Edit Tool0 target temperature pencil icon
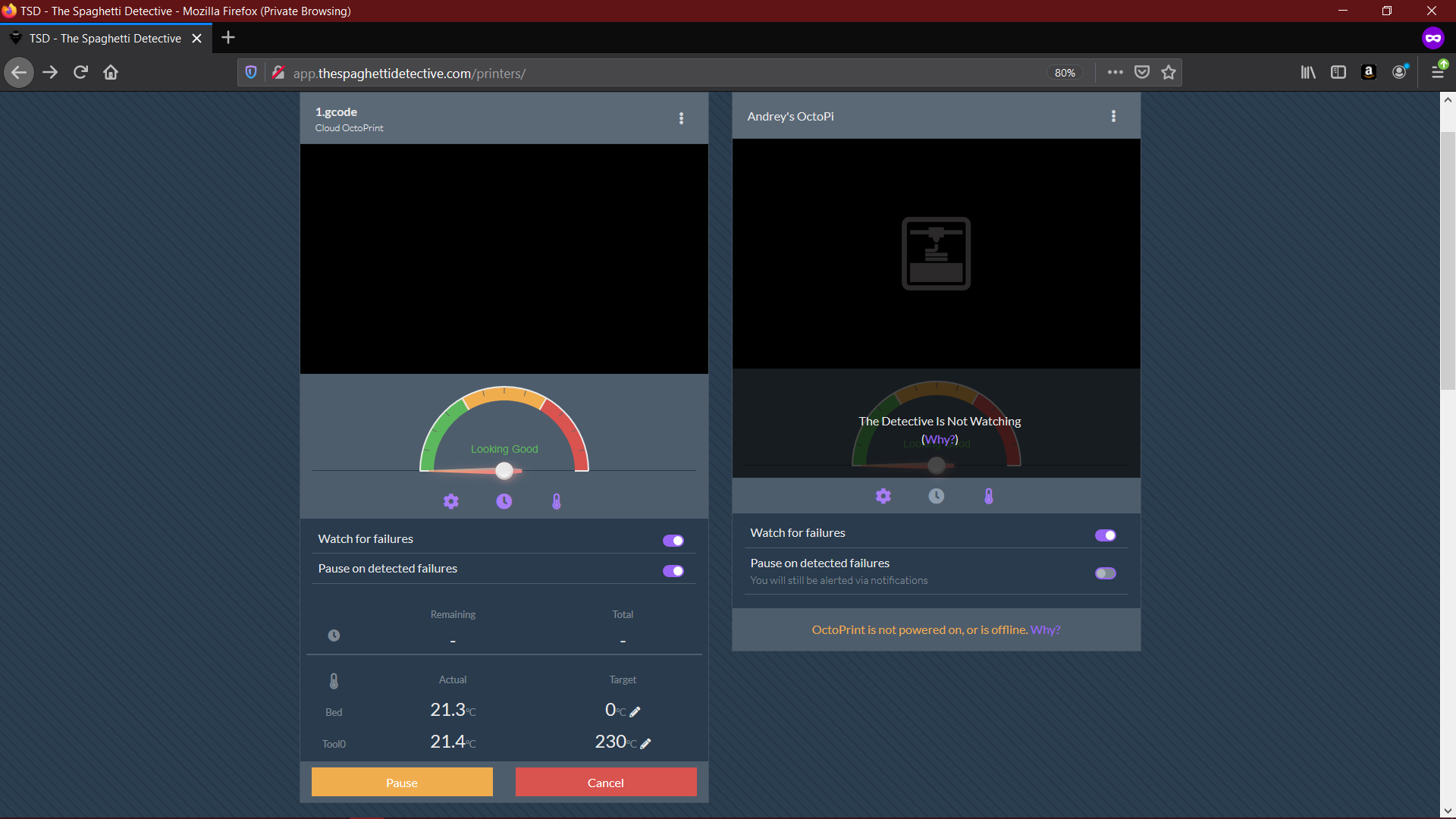 [x=646, y=743]
